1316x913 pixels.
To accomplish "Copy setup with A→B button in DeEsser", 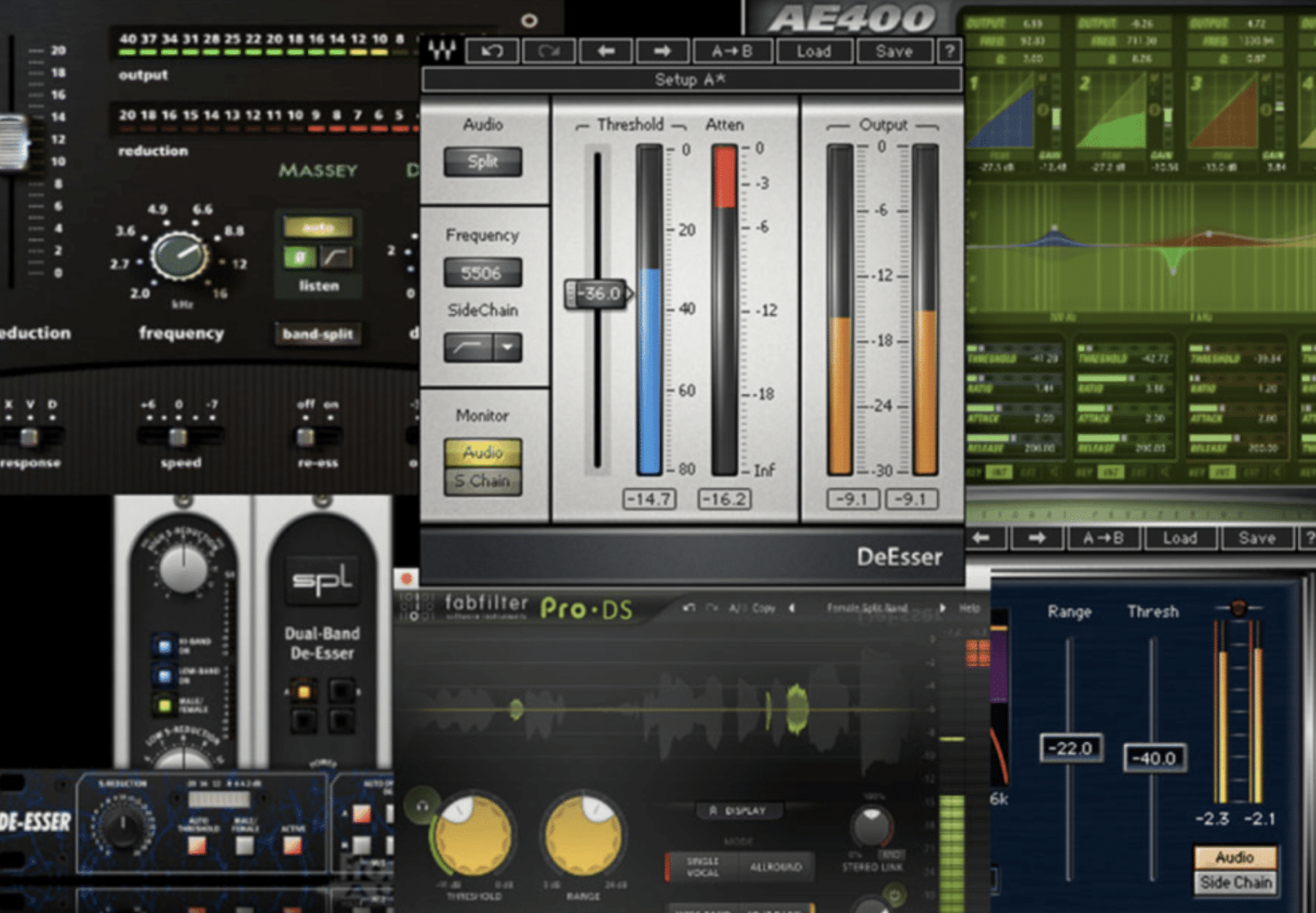I will (x=732, y=51).
